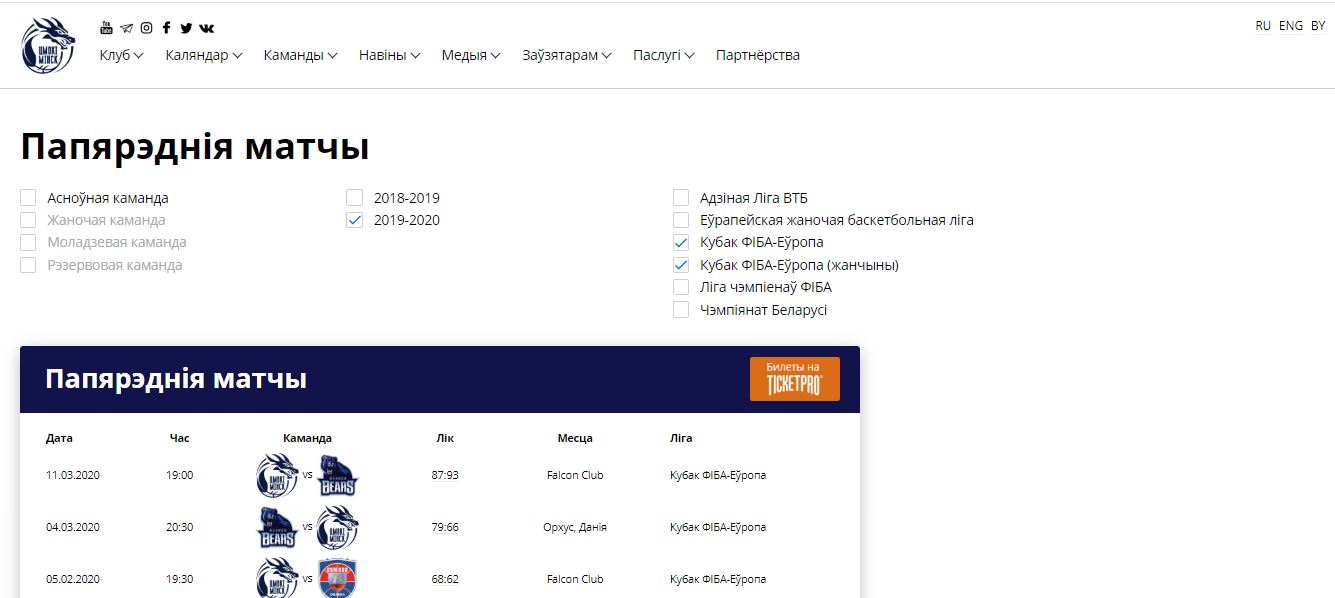Check the Асноўная каманда checkbox
1335x598 pixels.
28,198
